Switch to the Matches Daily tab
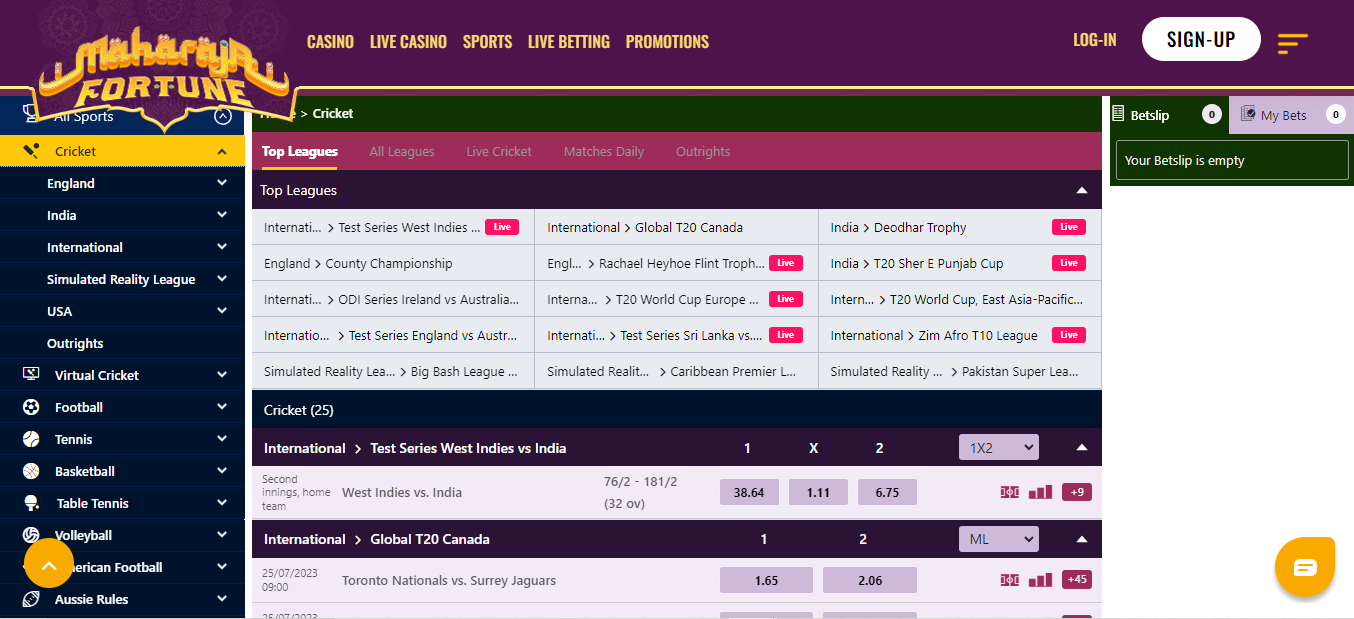Image resolution: width=1354 pixels, height=619 pixels. 604,152
